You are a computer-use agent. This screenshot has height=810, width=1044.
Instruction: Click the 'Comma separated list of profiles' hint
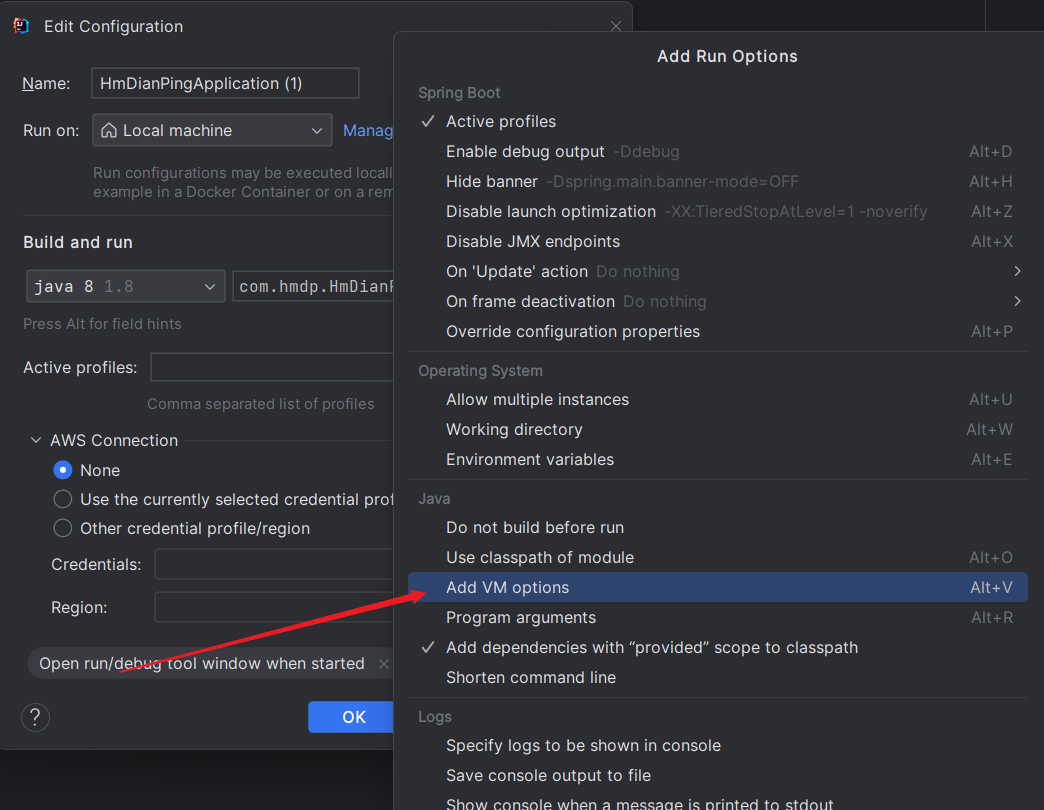(x=260, y=404)
